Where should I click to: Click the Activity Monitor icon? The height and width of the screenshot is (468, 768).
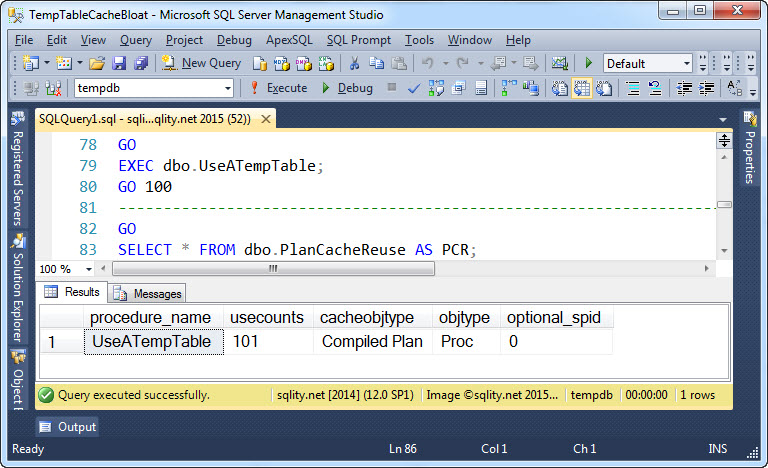point(559,63)
